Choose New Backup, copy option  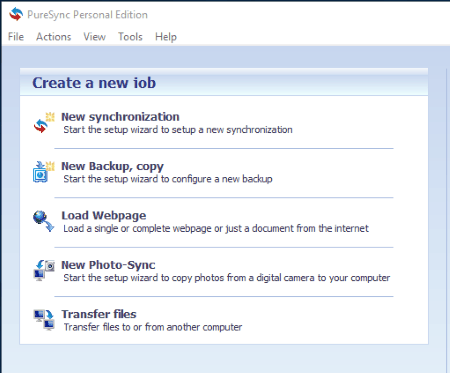pos(112,166)
